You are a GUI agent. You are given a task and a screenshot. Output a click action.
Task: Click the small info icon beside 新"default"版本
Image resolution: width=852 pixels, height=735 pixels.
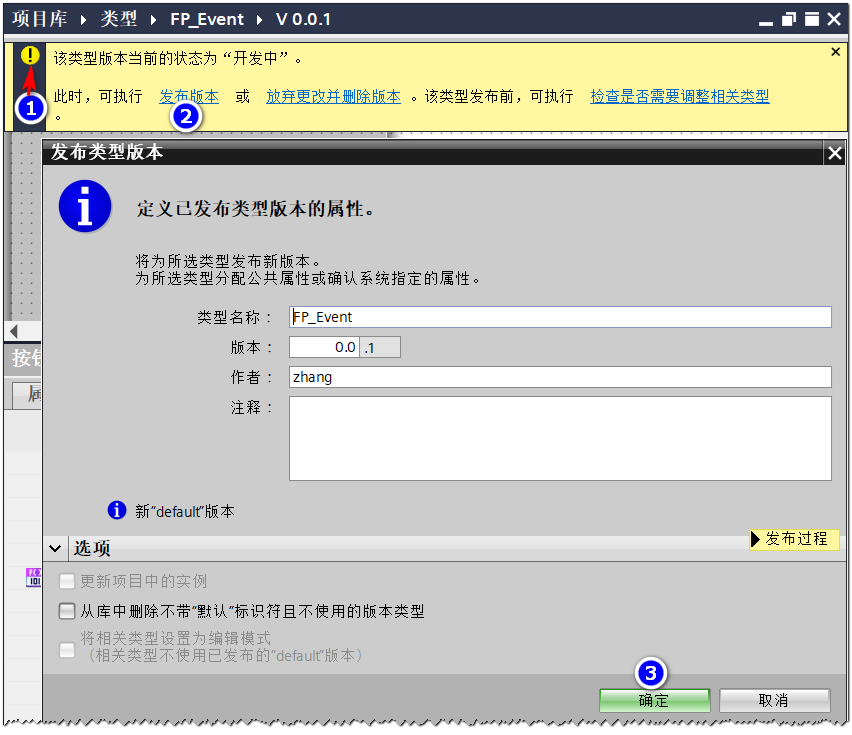(117, 510)
